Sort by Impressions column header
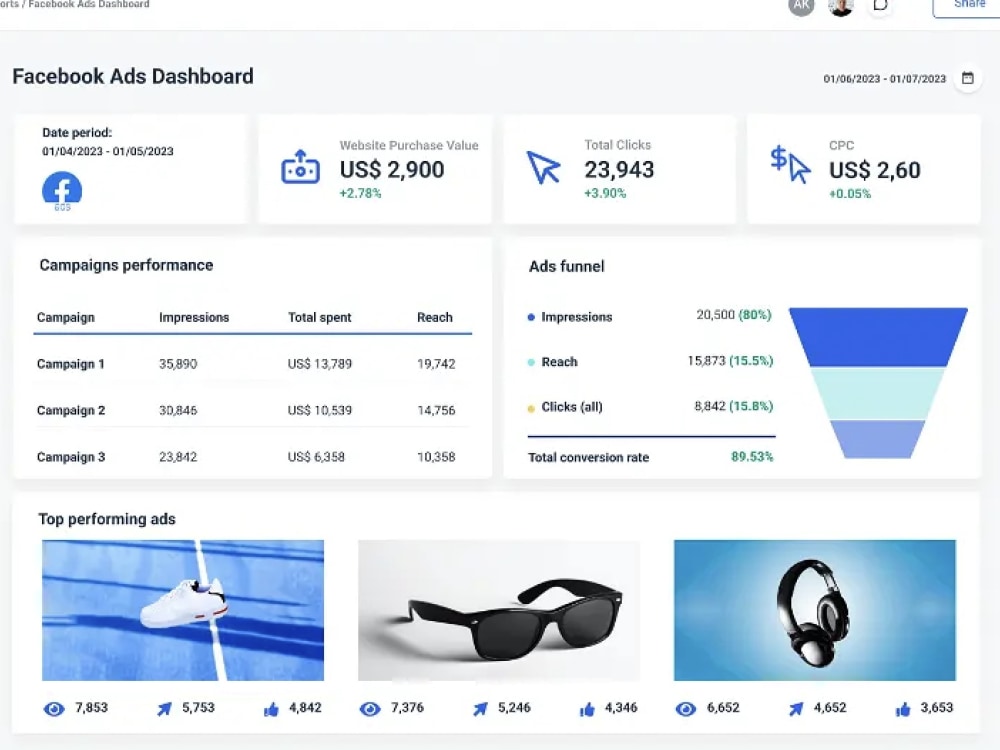The height and width of the screenshot is (750, 1000). [x=194, y=318]
